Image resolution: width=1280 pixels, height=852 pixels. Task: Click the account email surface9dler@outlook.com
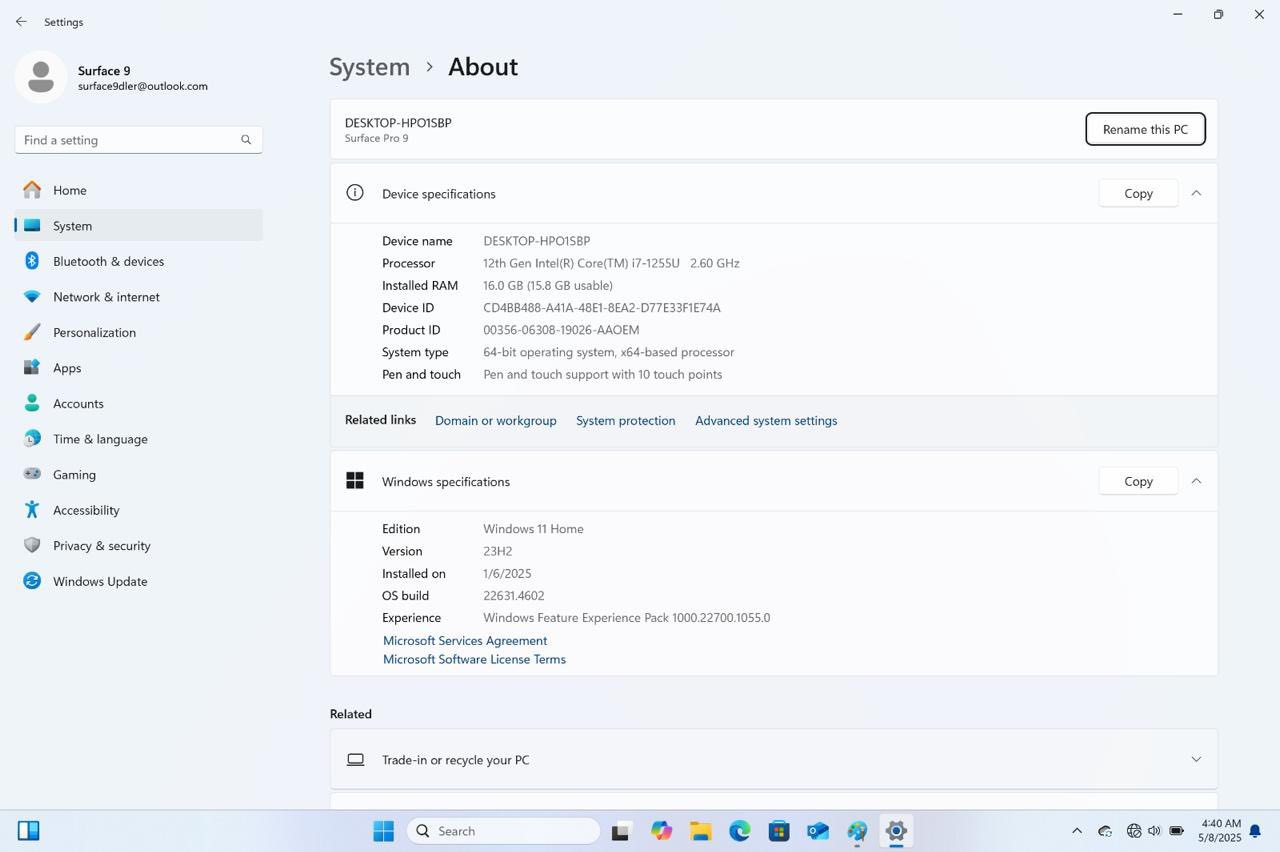tap(143, 86)
